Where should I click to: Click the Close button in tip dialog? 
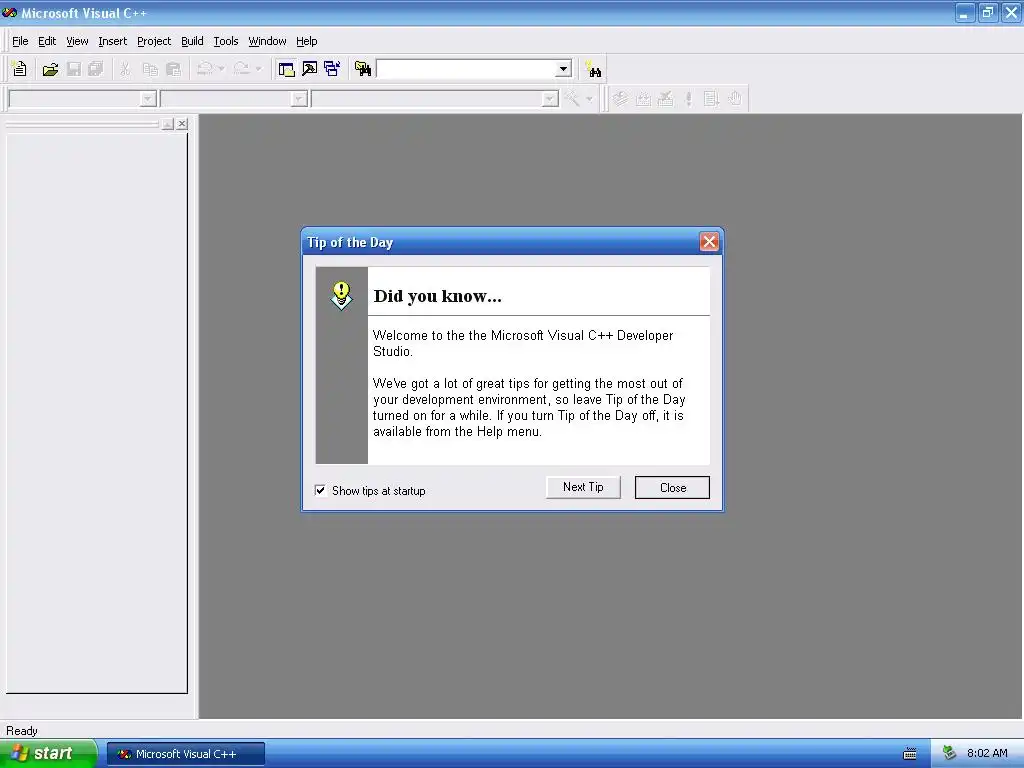672,488
